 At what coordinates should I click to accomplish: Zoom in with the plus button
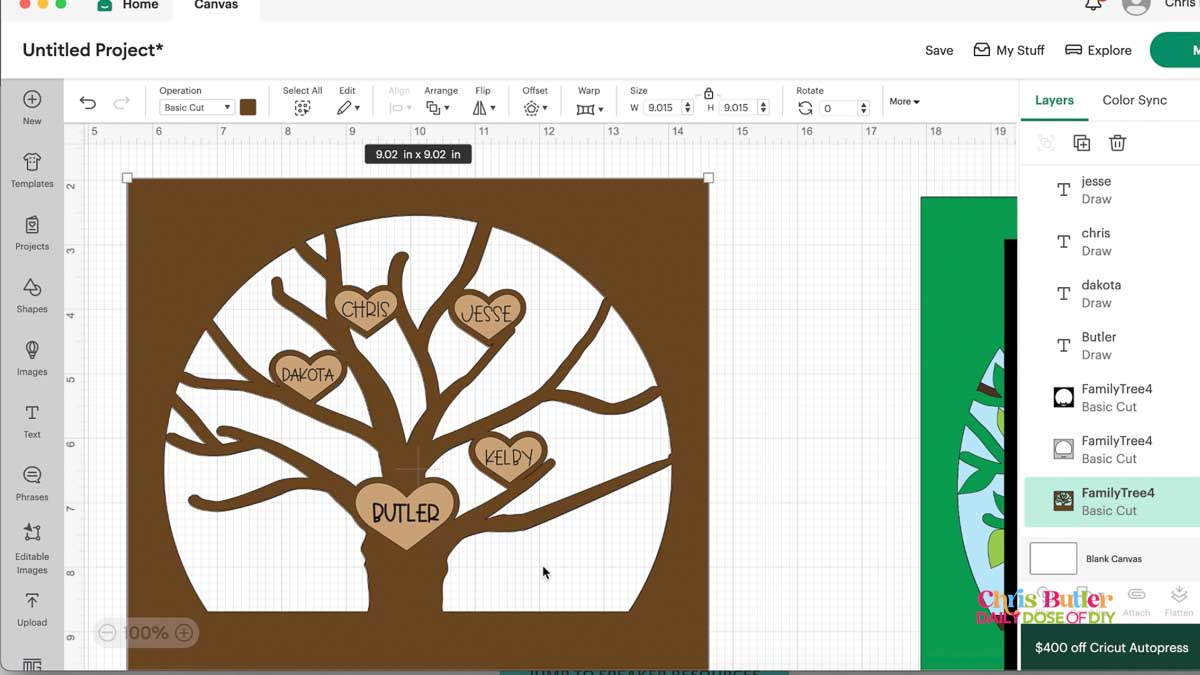click(x=184, y=632)
